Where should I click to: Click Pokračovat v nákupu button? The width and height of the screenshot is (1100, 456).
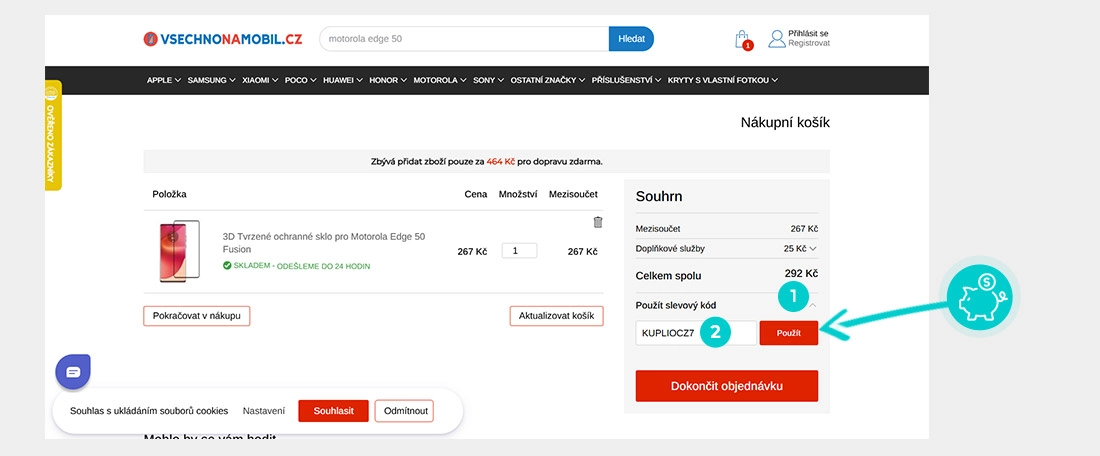tap(196, 316)
